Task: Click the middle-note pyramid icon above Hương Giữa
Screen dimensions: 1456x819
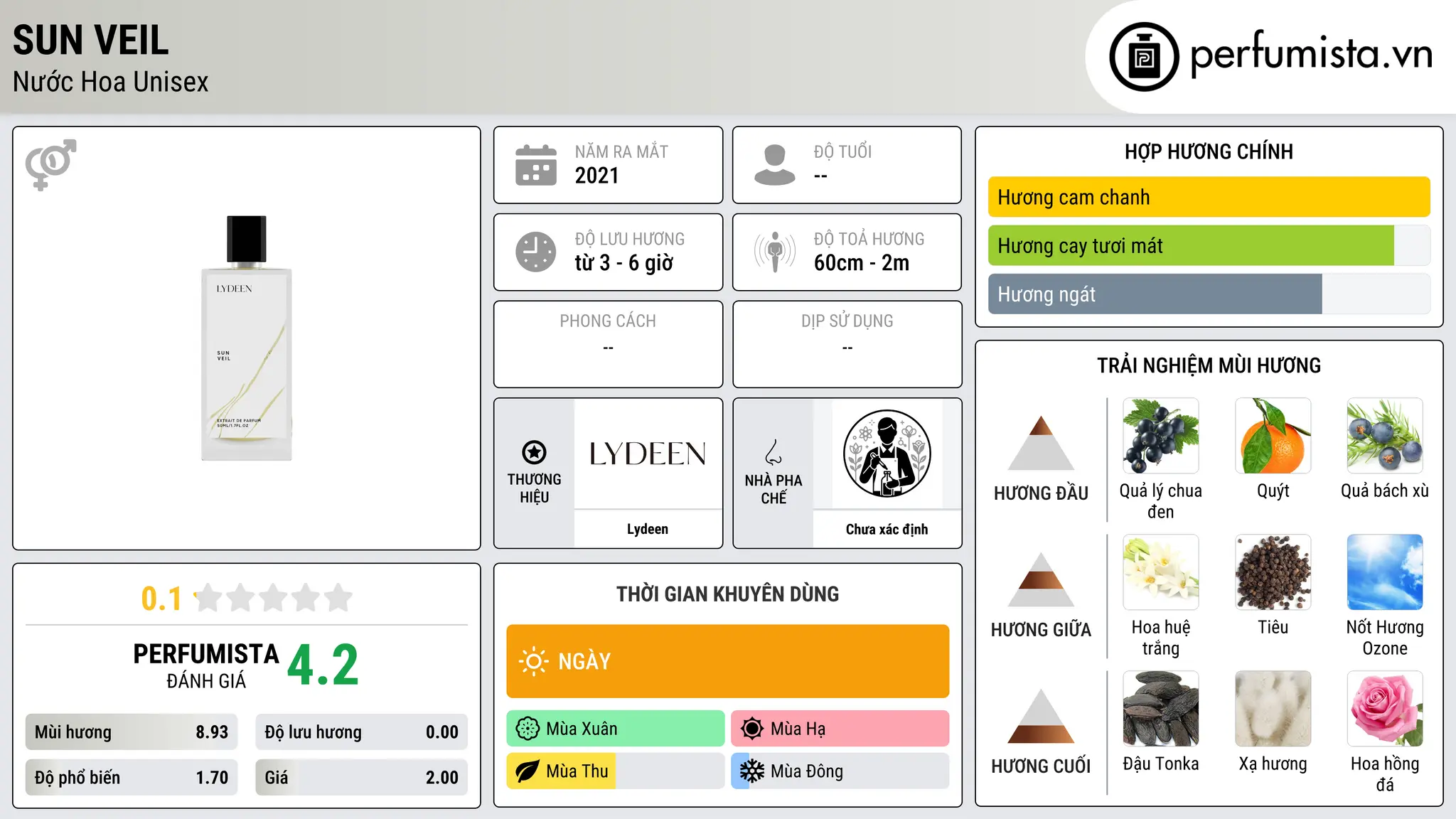Action: point(1041,579)
